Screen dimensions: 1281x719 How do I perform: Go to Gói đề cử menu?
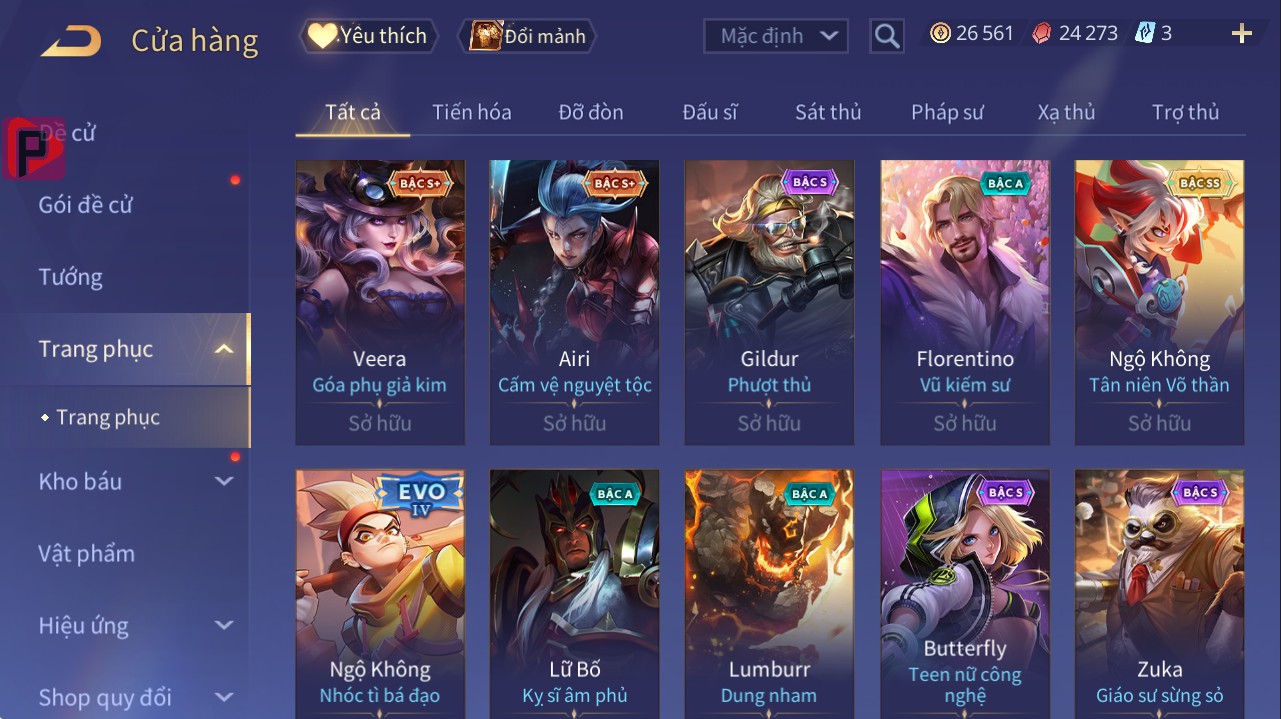point(86,205)
